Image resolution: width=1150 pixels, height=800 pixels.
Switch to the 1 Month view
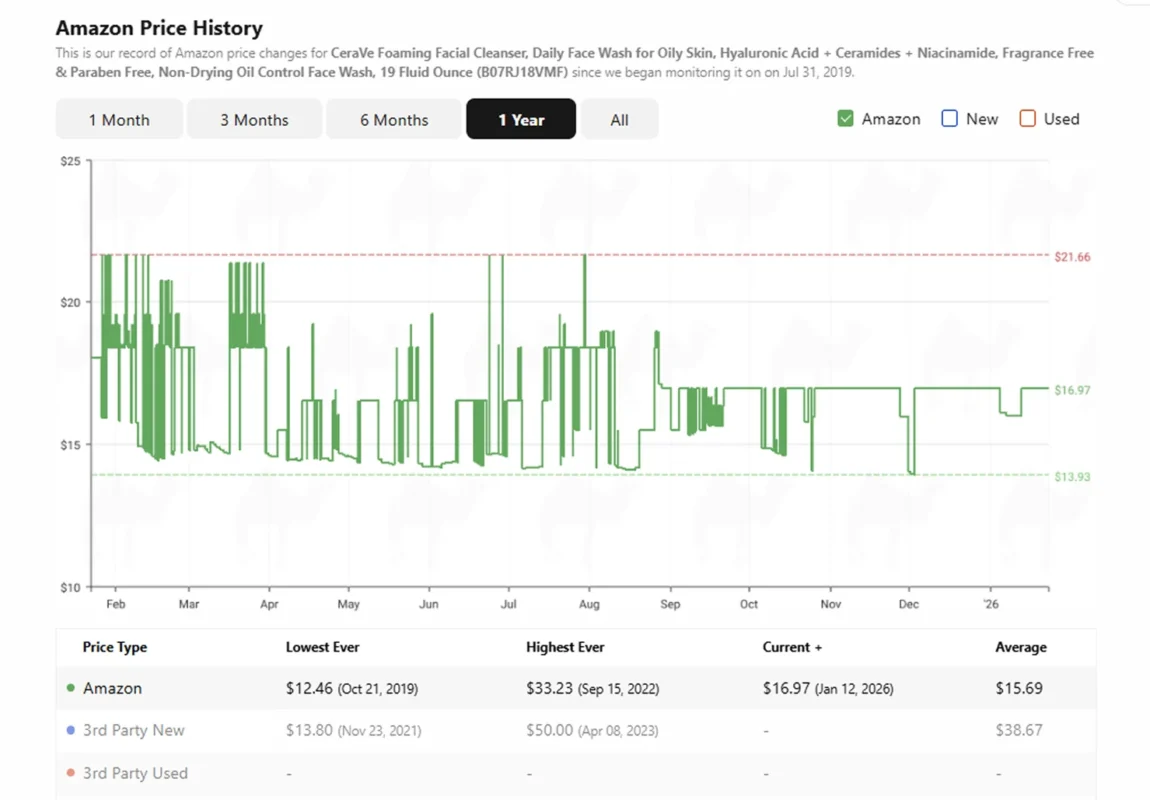pyautogui.click(x=119, y=119)
